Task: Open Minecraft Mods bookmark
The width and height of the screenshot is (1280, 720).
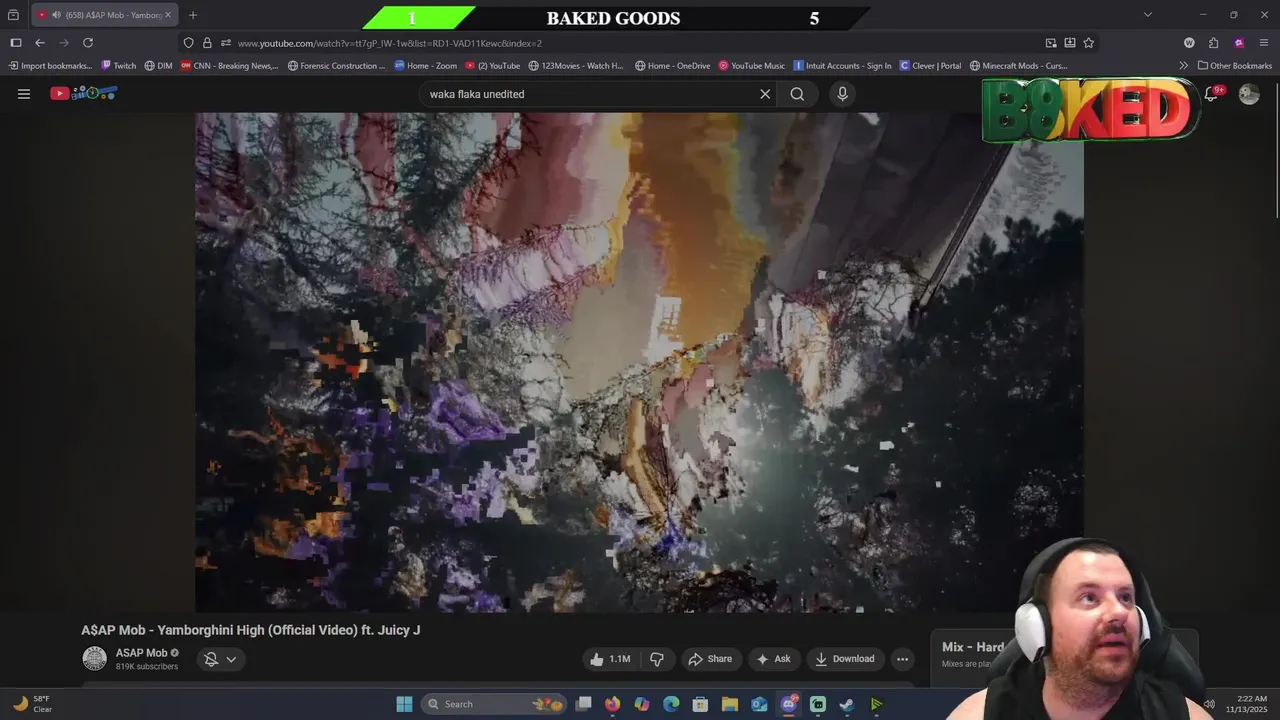Action: (1018, 66)
